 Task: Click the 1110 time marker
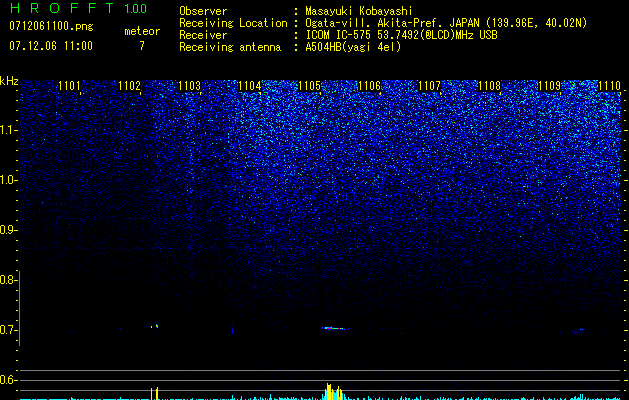pyautogui.click(x=609, y=86)
